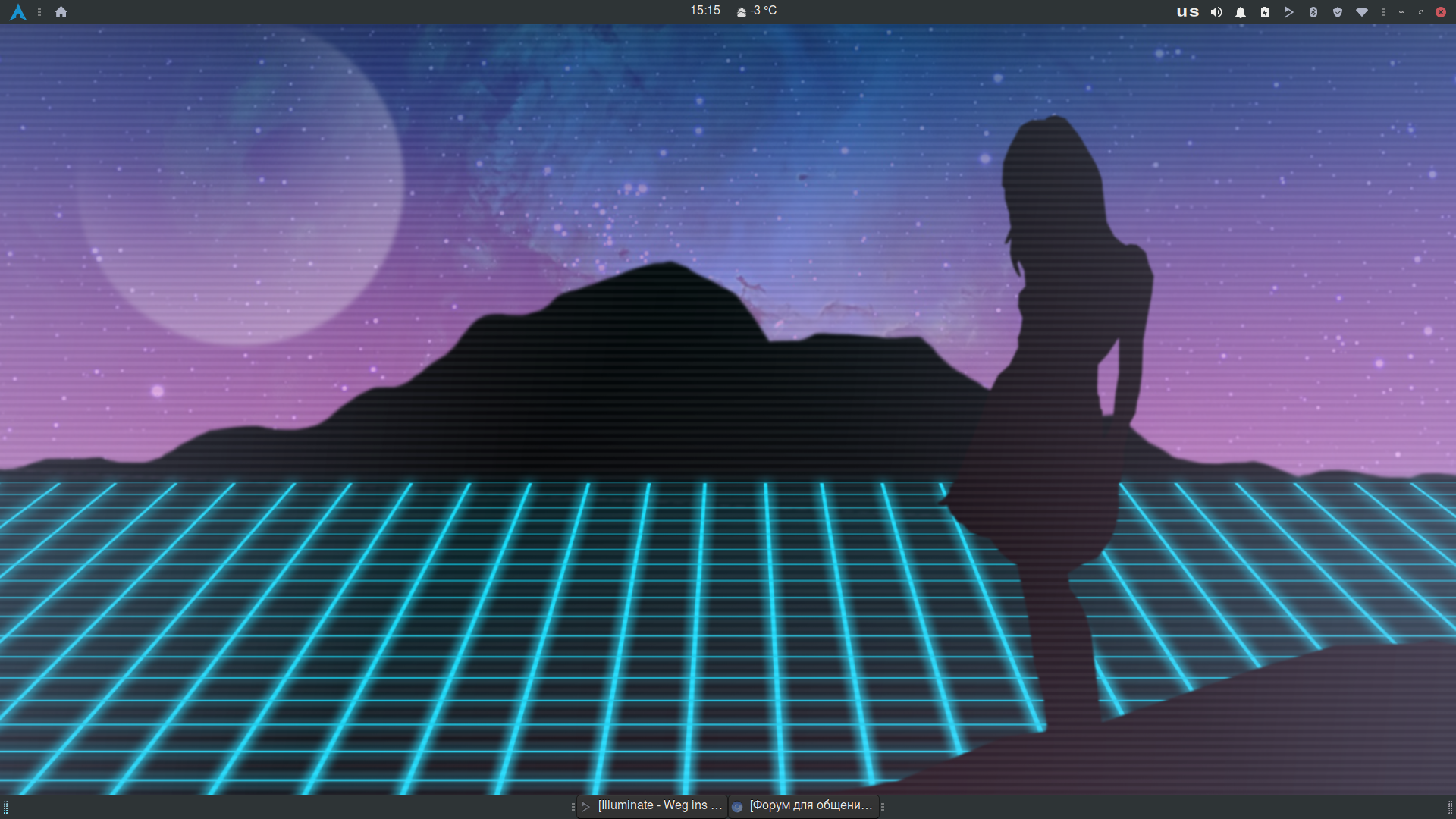Click the home folder icon

pyautogui.click(x=61, y=12)
